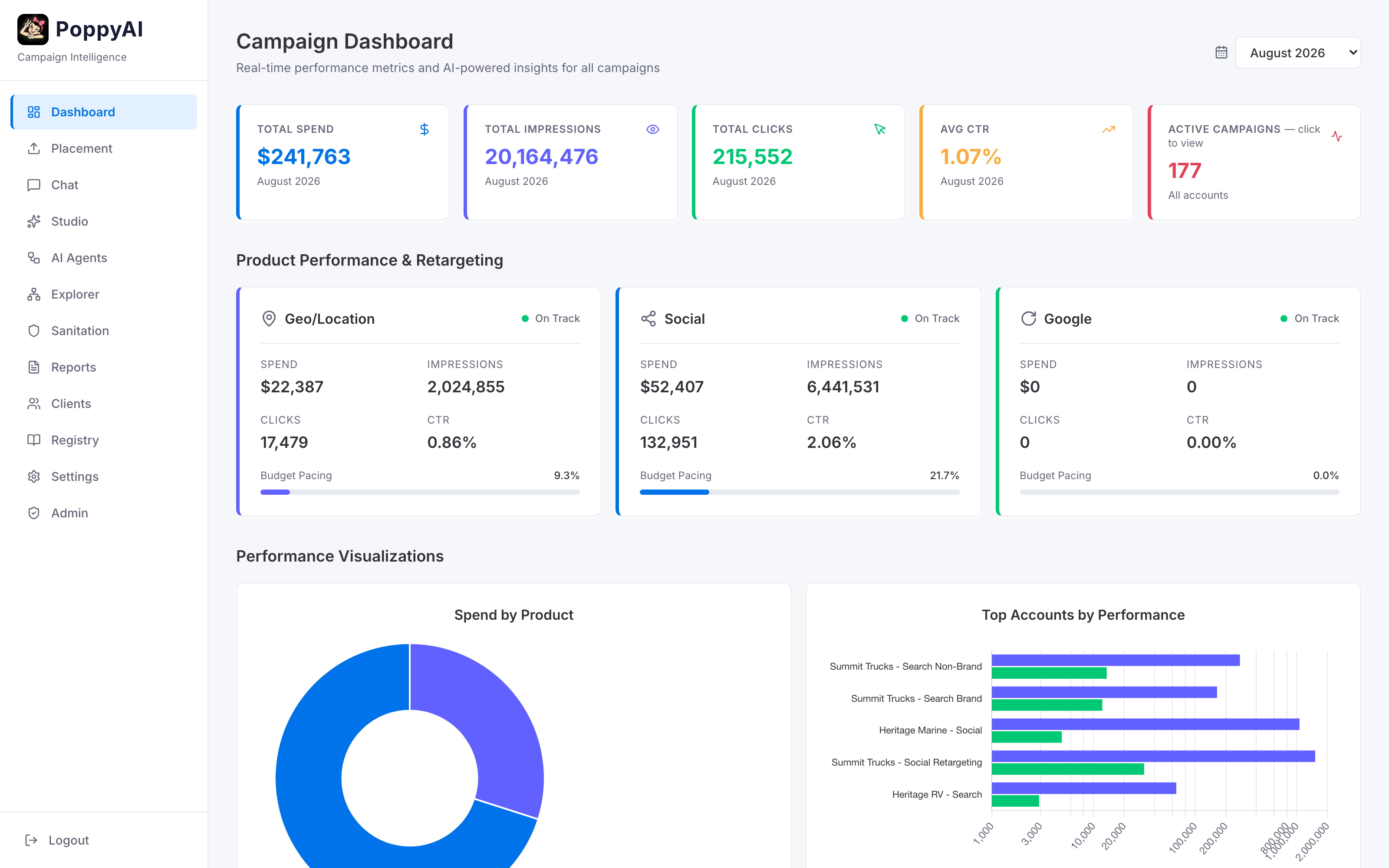
Task: Go to the Admin page
Action: point(104,513)
